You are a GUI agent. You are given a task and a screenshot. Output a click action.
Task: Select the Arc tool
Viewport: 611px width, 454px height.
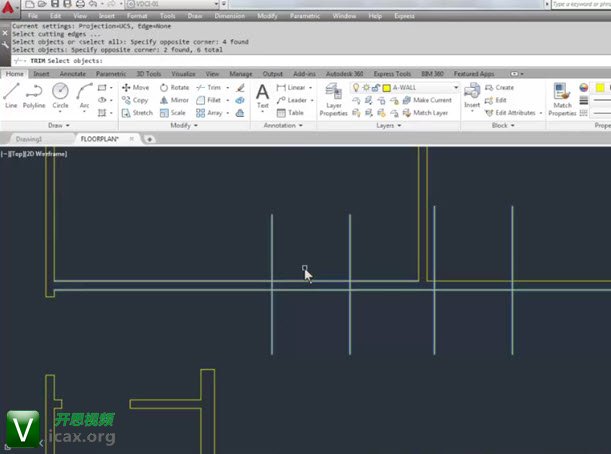(84, 95)
